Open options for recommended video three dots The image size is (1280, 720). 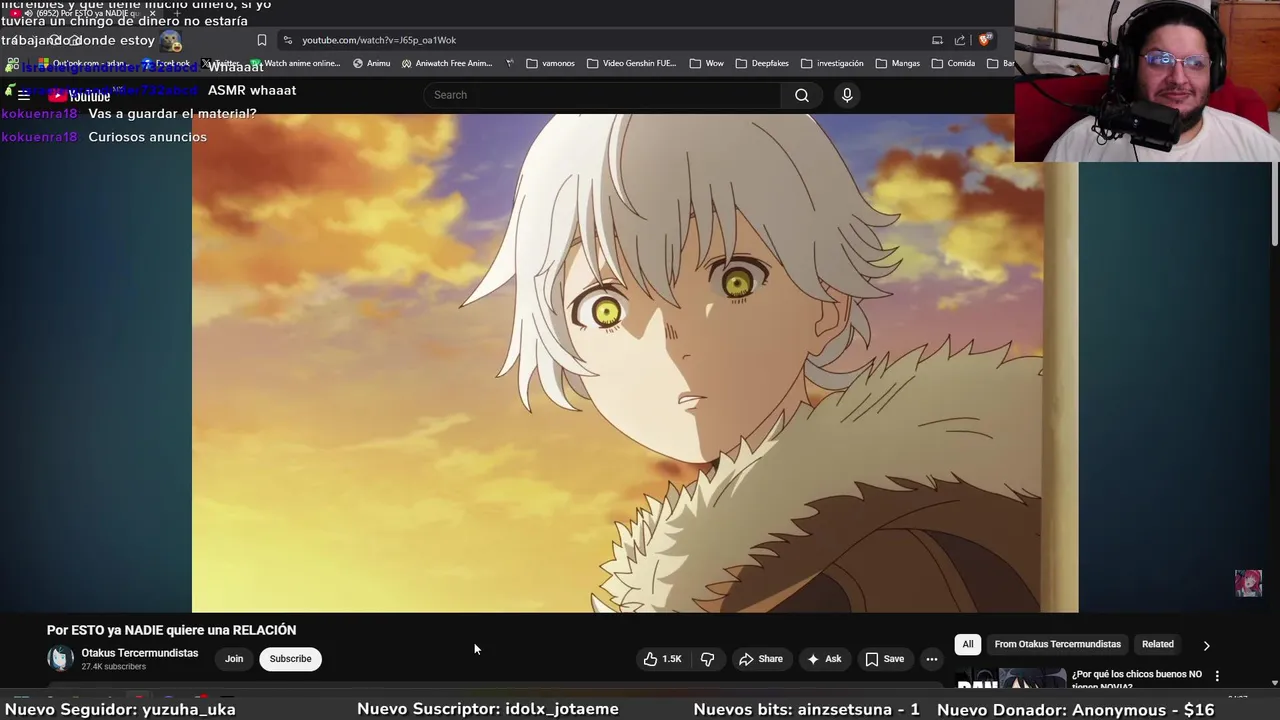point(1217,676)
